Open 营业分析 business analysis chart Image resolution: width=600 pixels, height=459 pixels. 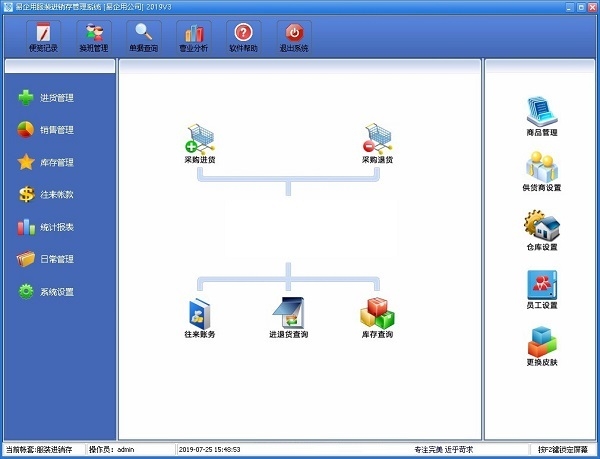click(193, 36)
